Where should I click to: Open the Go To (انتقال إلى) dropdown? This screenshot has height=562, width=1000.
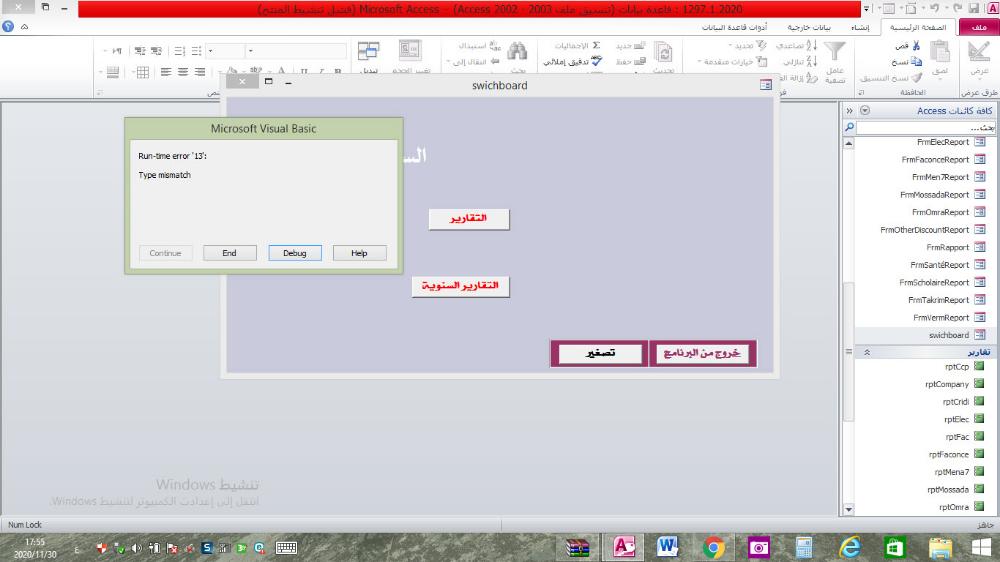473,62
